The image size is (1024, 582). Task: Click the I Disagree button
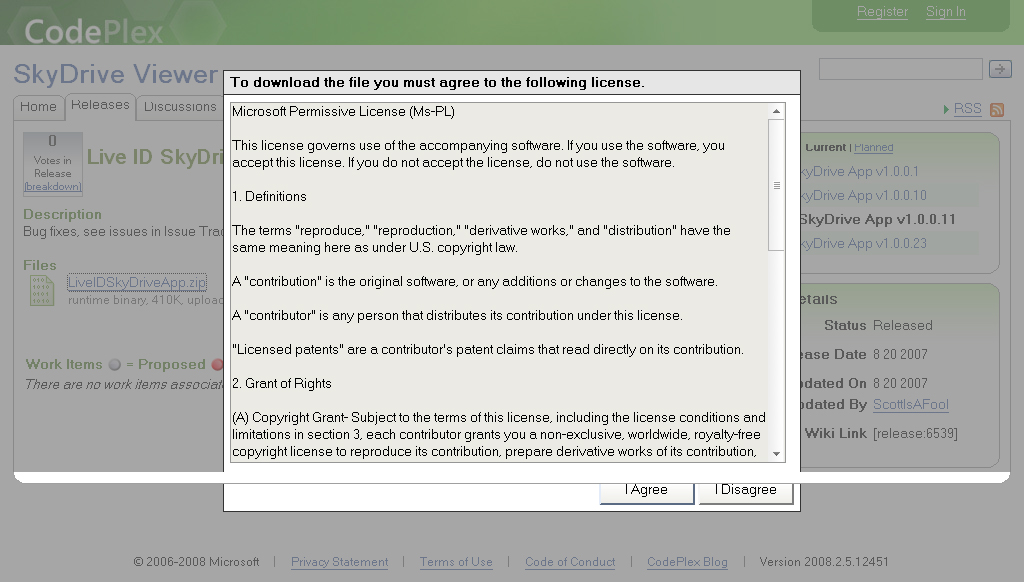click(746, 493)
